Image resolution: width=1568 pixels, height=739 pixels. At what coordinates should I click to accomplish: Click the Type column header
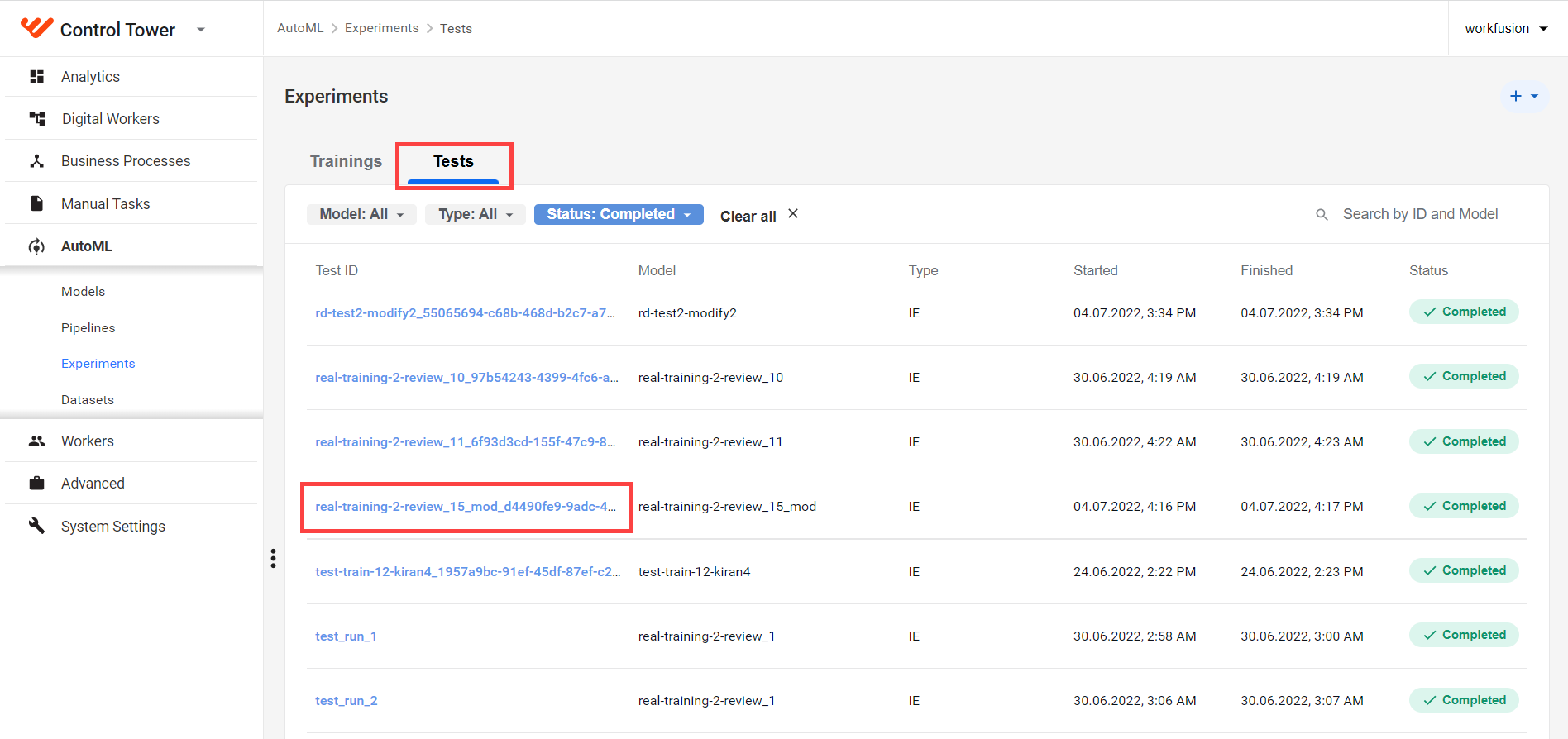[x=923, y=270]
